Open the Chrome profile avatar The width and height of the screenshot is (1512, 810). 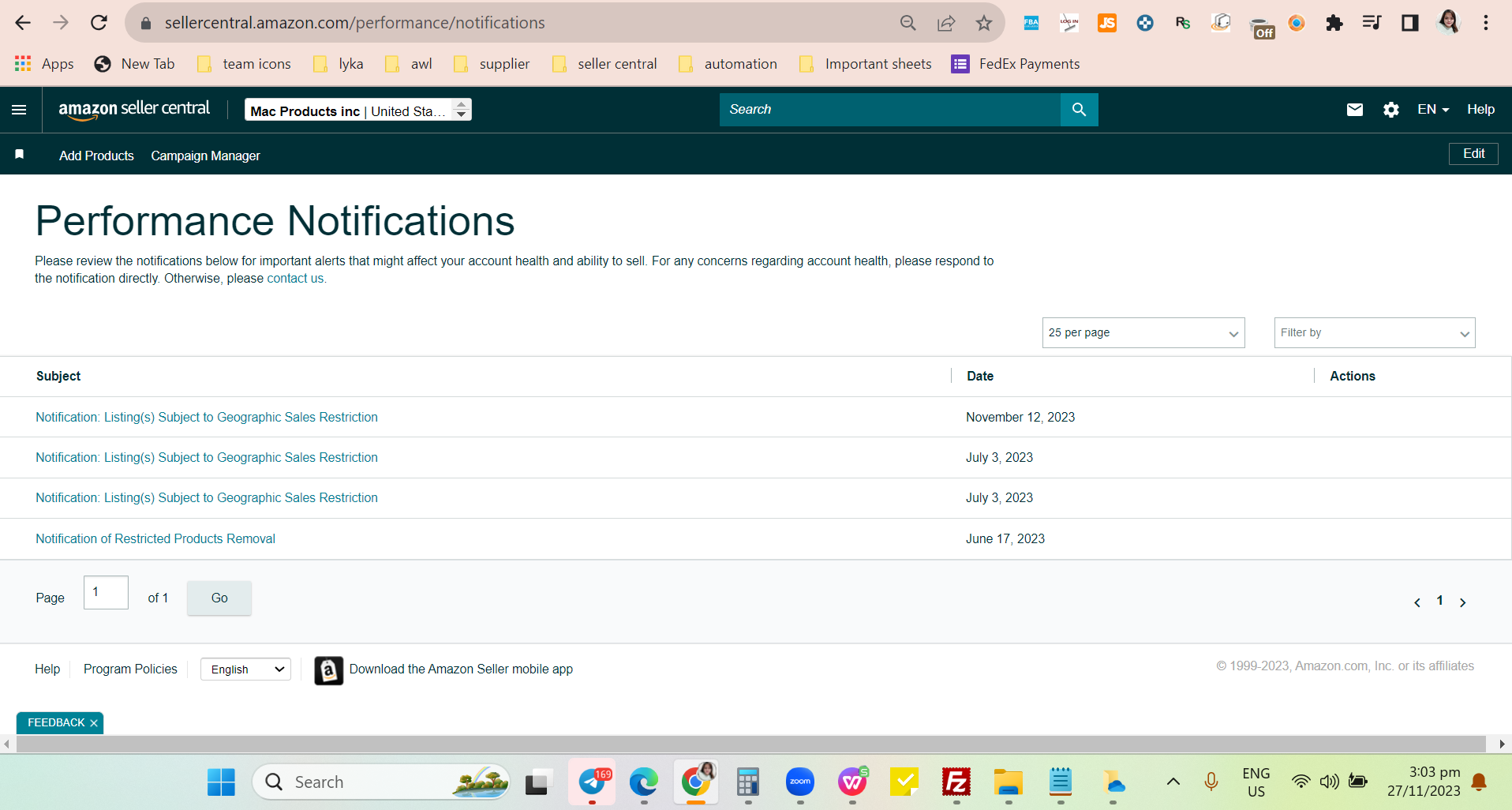point(1448,22)
